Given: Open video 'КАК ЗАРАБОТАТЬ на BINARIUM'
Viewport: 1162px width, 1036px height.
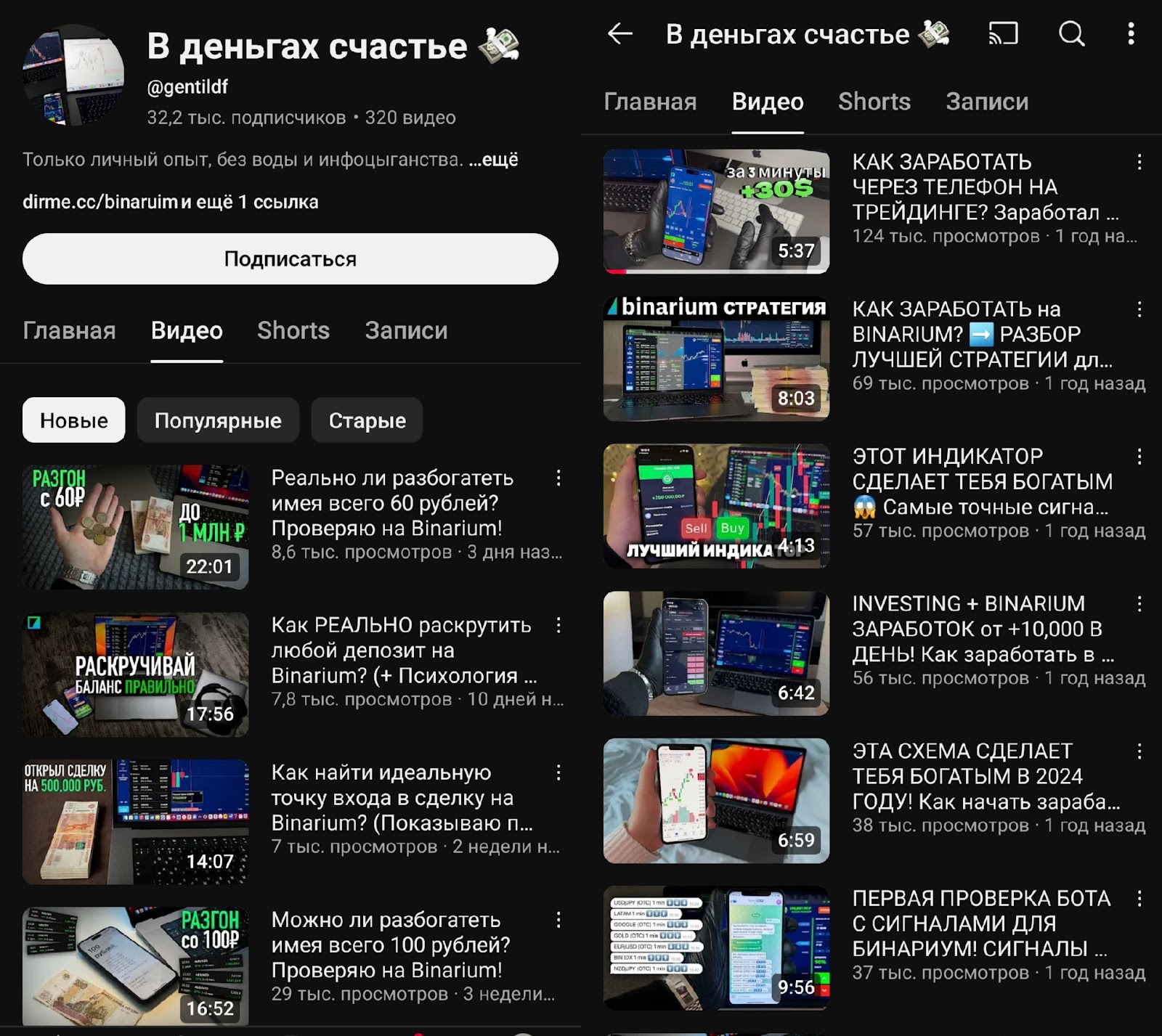Looking at the screenshot, I should pyautogui.click(x=982, y=334).
